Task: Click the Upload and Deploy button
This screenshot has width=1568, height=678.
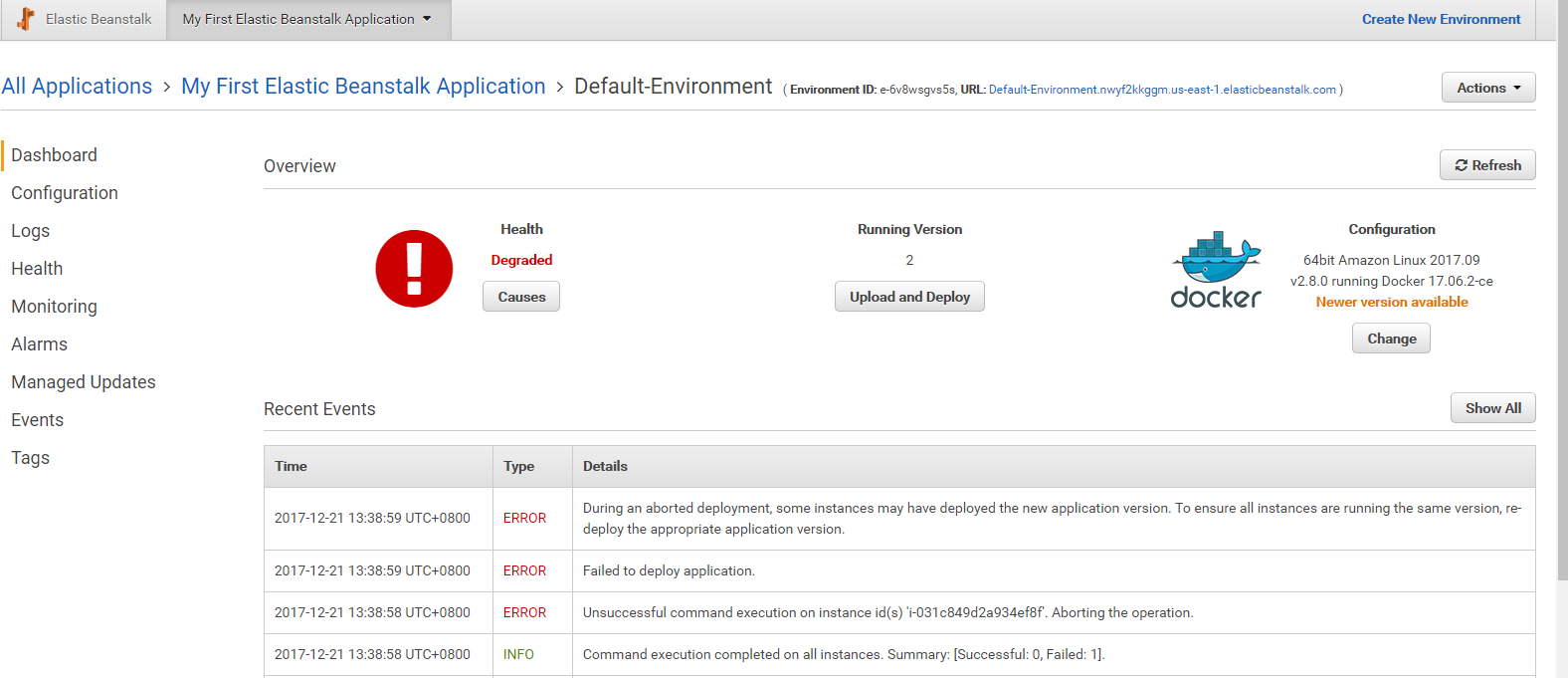Action: tap(909, 297)
